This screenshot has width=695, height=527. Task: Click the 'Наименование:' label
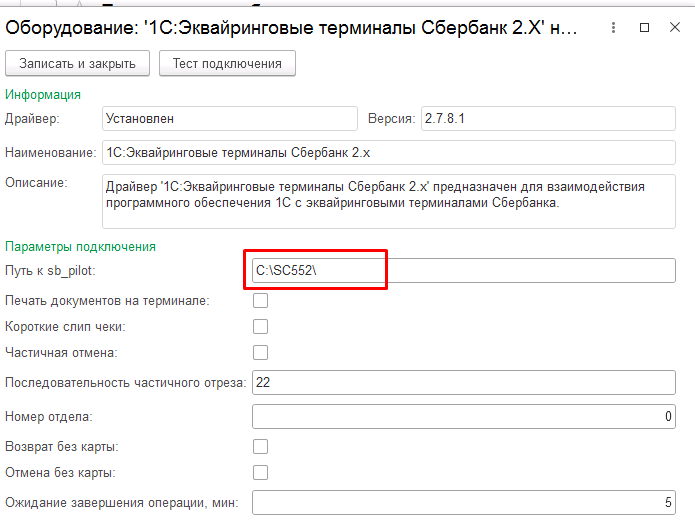[51, 152]
